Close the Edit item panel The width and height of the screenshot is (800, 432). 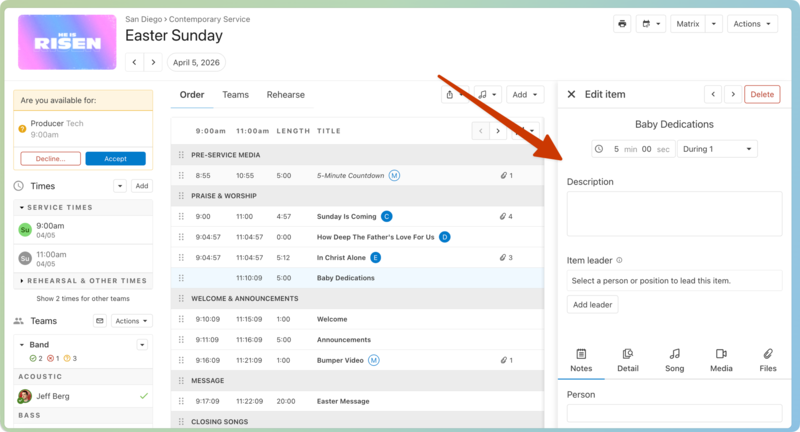point(571,94)
